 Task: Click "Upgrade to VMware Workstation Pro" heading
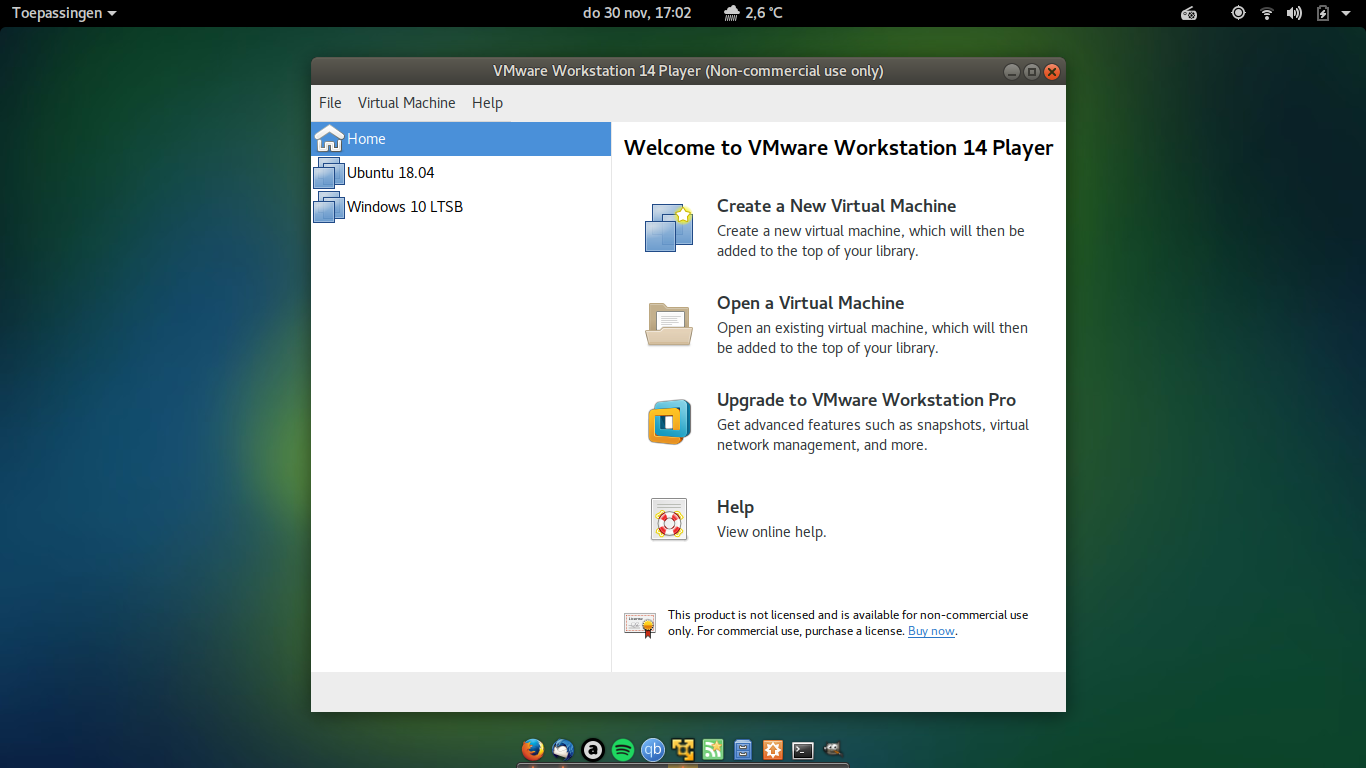(866, 400)
